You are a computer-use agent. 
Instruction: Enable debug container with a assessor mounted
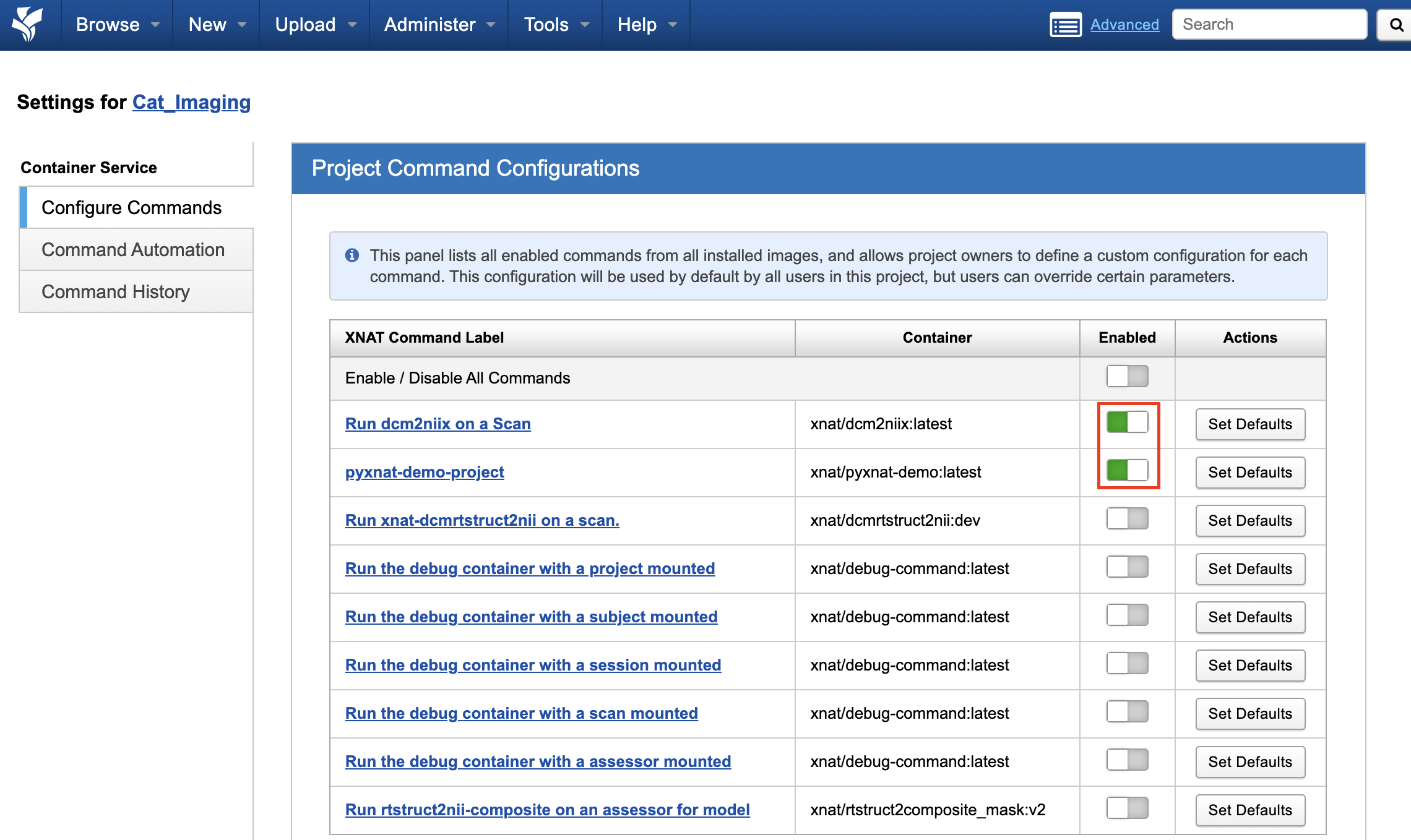1127,760
